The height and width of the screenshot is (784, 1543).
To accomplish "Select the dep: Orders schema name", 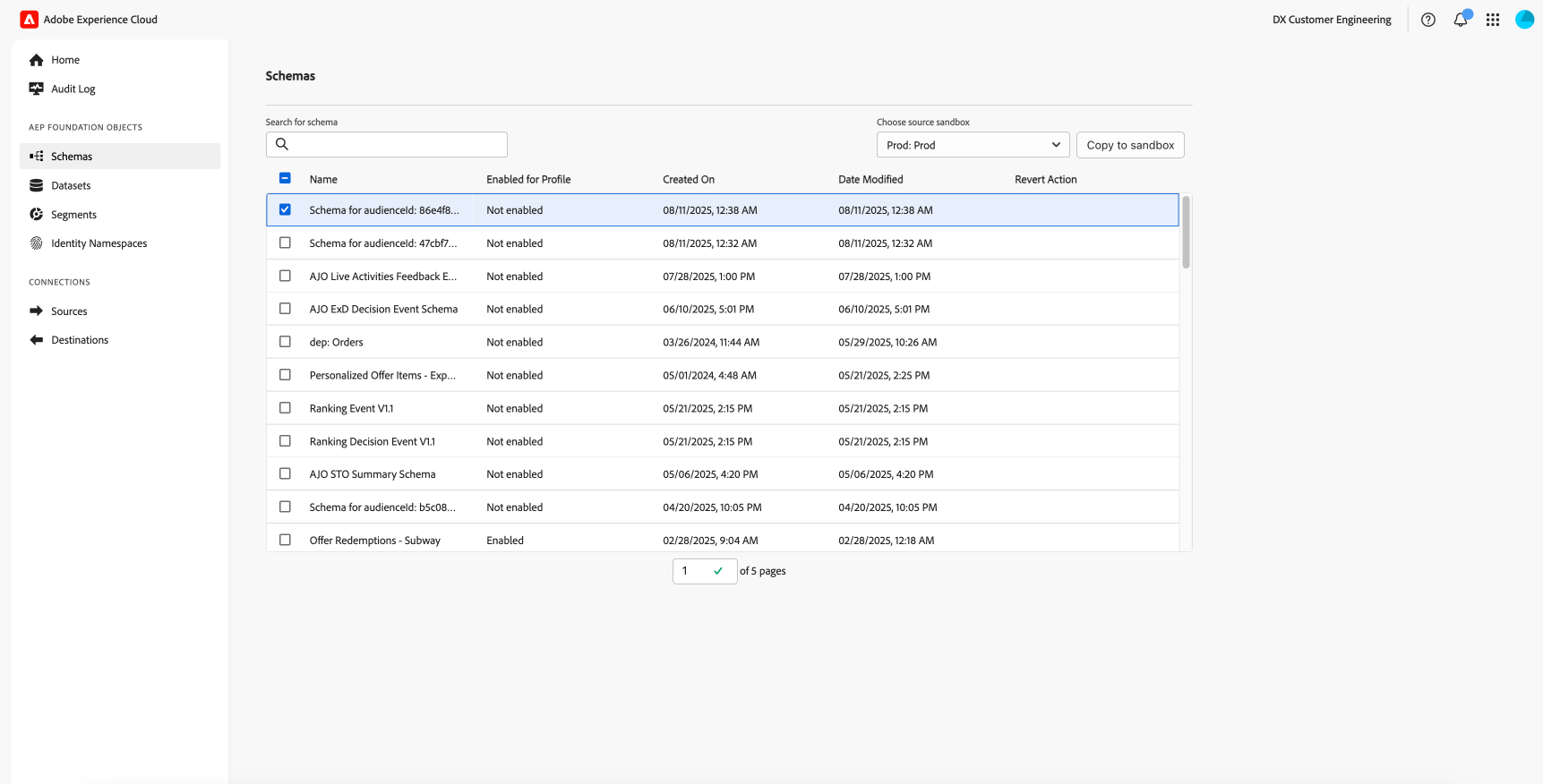I will [x=337, y=342].
